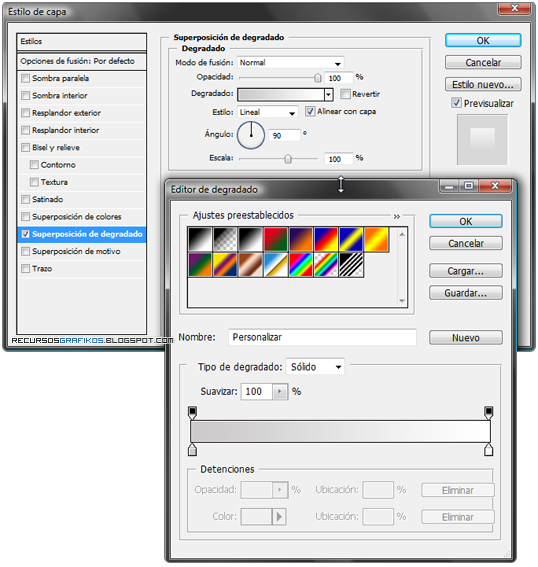Click OK in Estilo de capa dialog
This screenshot has width=538, height=567.
tap(483, 40)
